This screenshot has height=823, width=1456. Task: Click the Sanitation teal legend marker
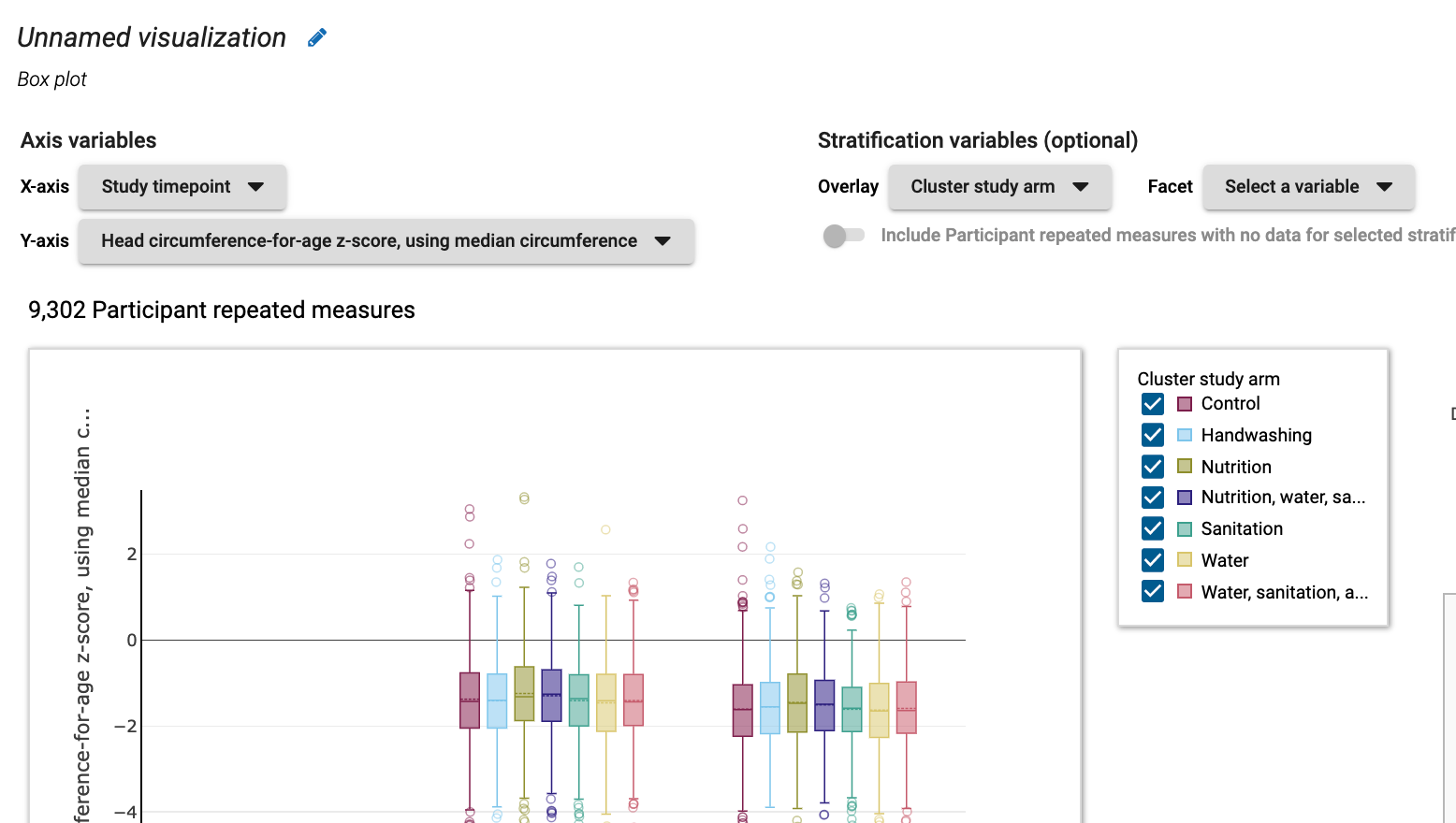point(1185,529)
